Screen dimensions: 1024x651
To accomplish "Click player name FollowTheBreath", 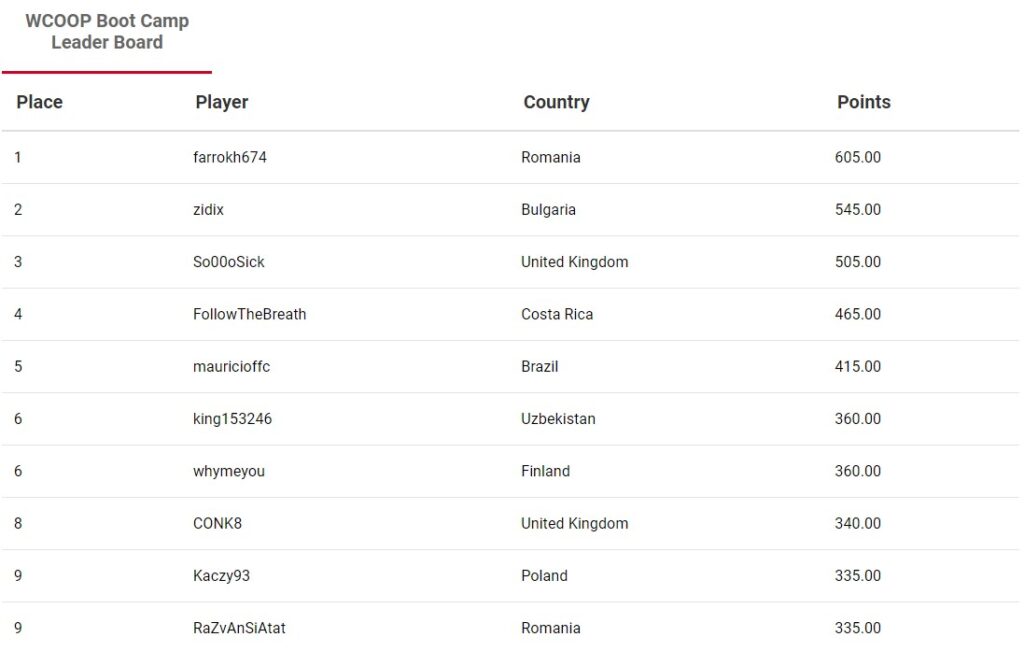I will point(249,314).
